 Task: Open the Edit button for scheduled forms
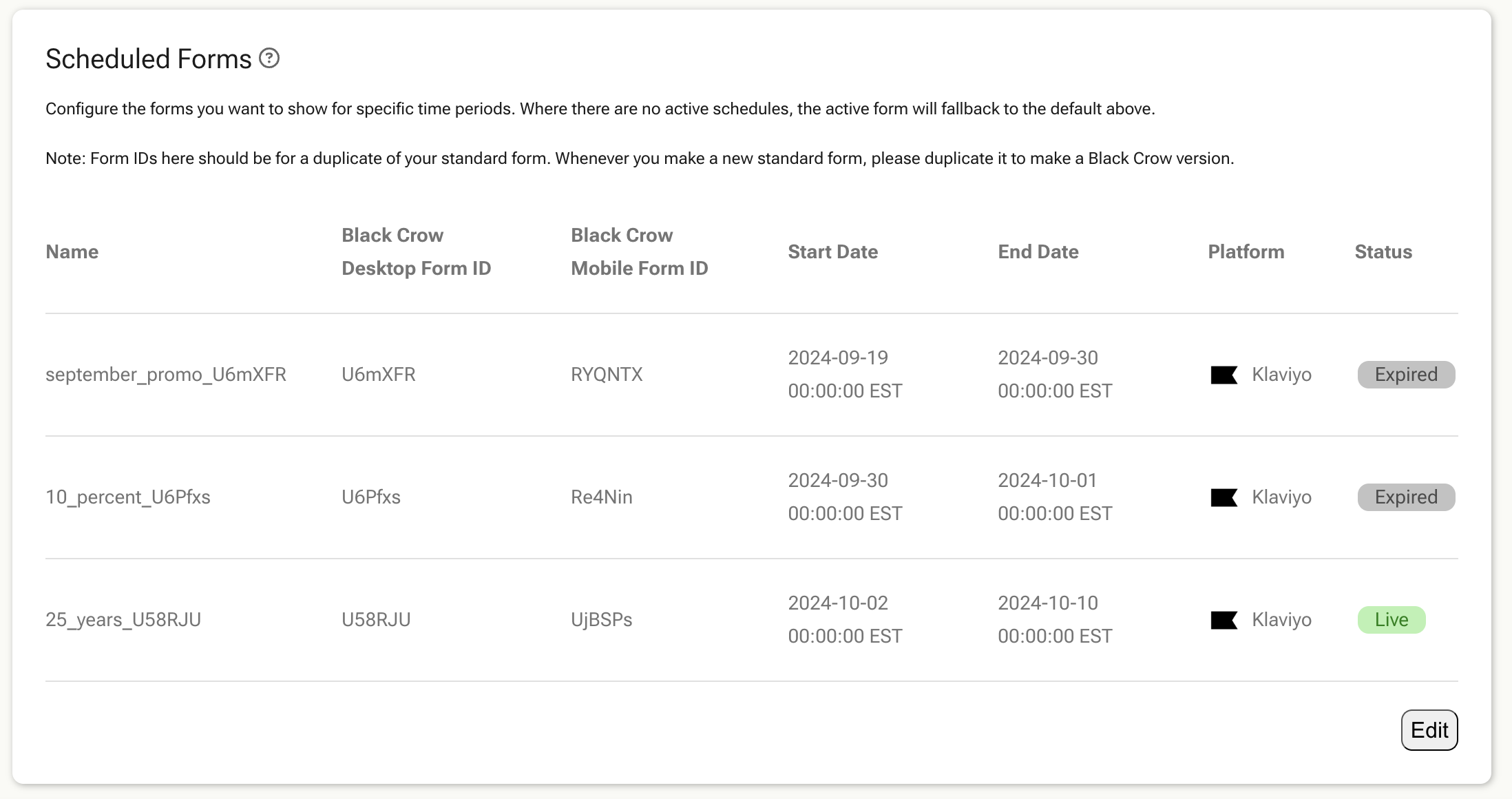coord(1429,730)
